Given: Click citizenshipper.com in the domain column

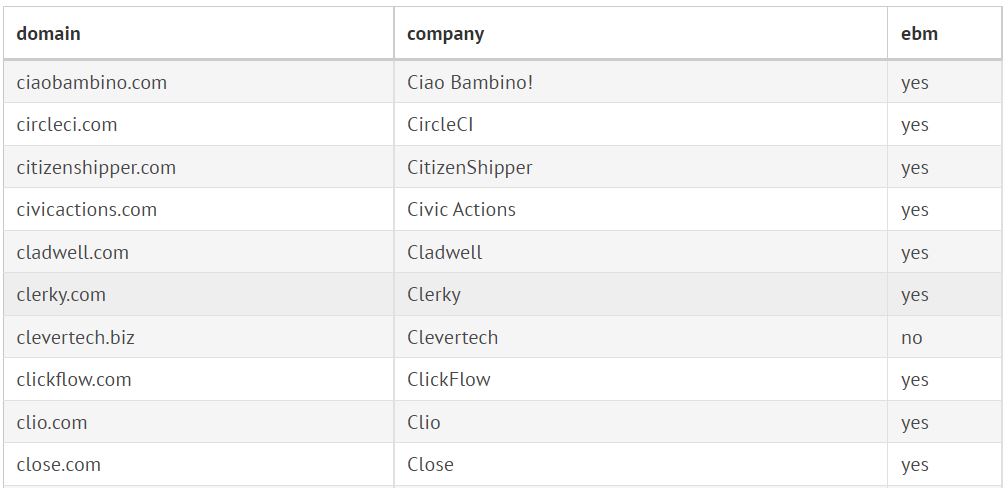Looking at the screenshot, I should point(96,167).
